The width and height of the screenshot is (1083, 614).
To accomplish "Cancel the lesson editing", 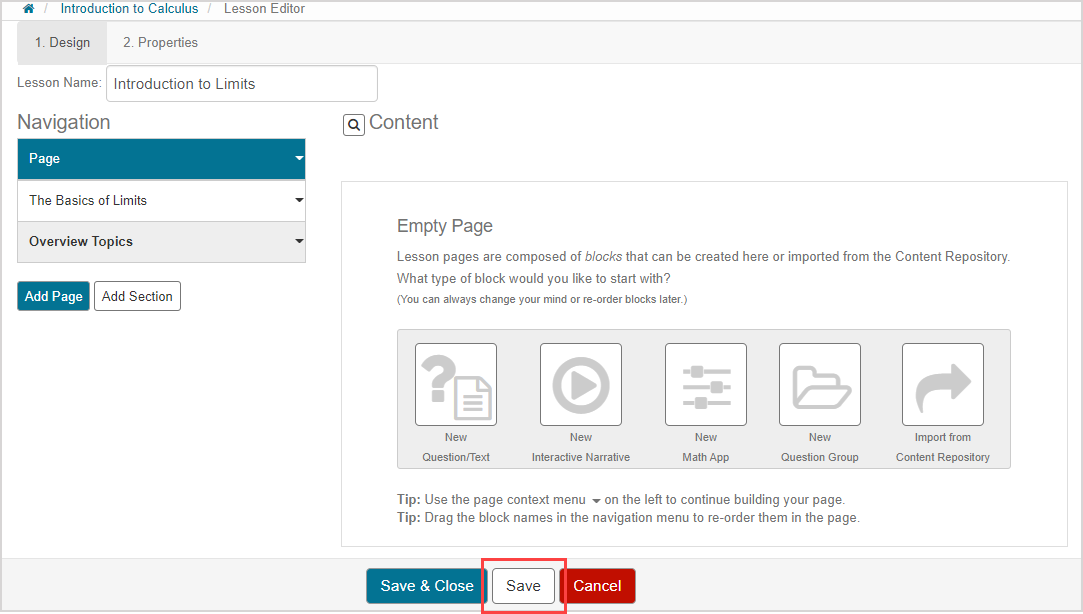I will [597, 586].
